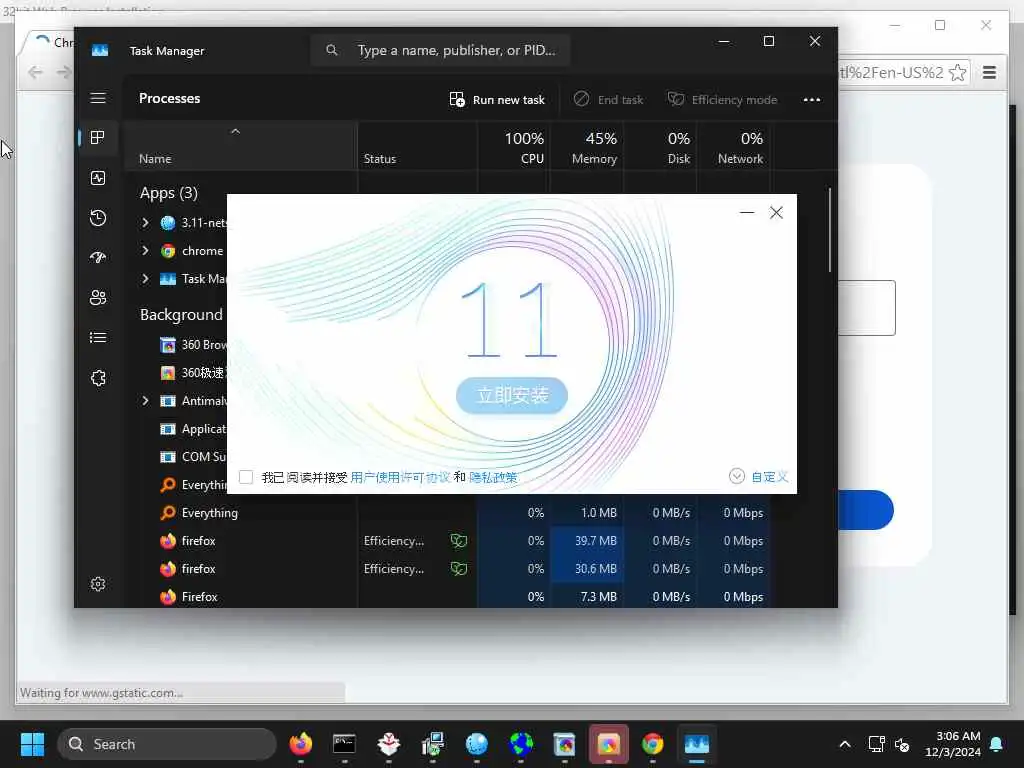Select the Application background process row
Viewport: 1024px width, 768px height.
194,429
